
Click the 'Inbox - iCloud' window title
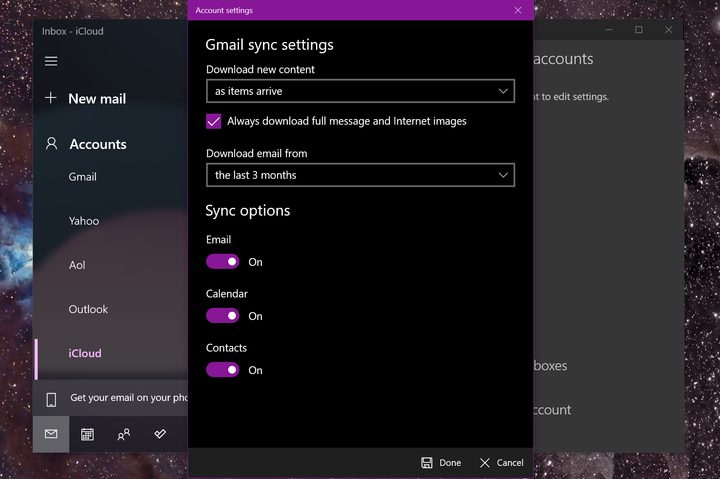(73, 31)
